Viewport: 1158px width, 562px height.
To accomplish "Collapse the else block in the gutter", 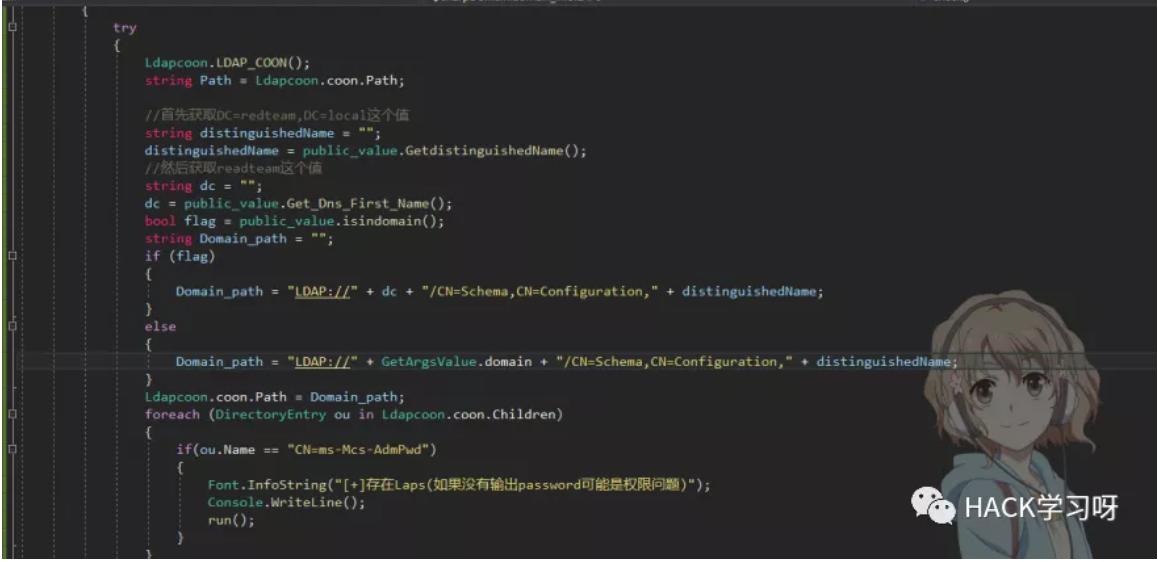I will click(12, 326).
